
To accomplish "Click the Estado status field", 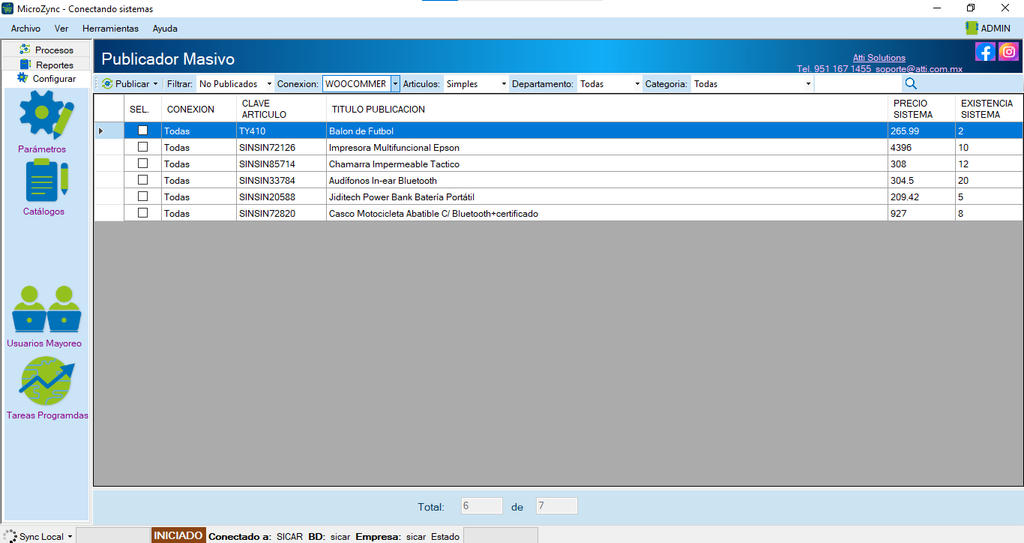I will point(500,536).
